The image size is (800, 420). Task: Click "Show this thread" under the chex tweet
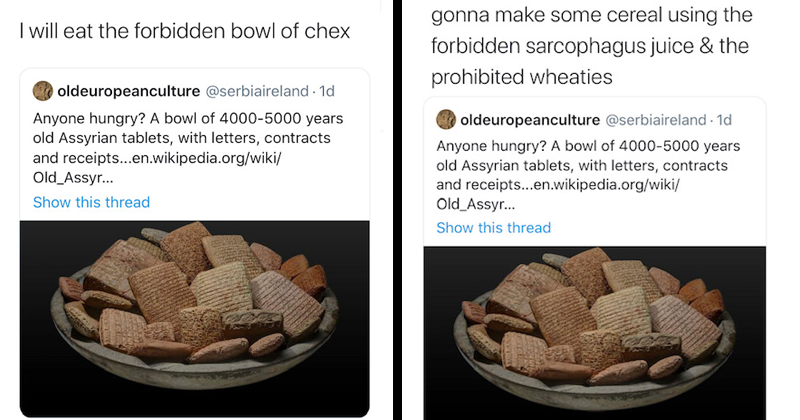coord(91,202)
